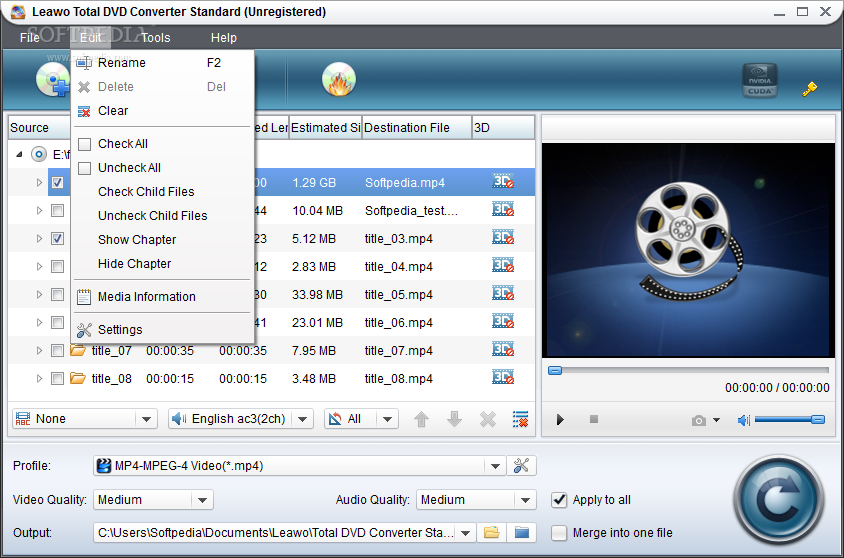Toggle 3D icon for title_05.mp4 row
Screen dimensions: 844x558
[503, 293]
